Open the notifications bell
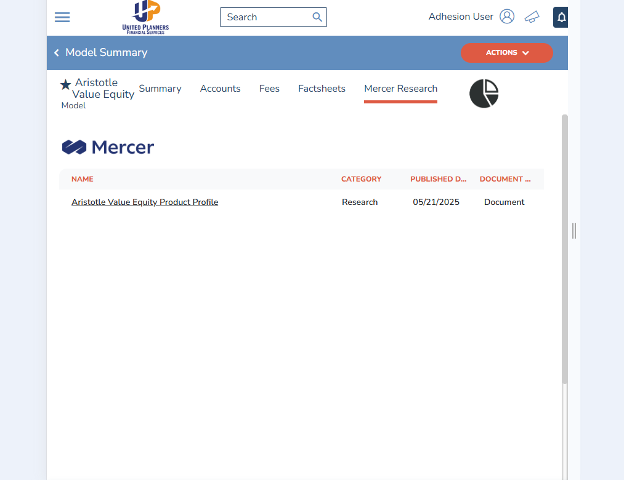624x480 pixels. [560, 18]
